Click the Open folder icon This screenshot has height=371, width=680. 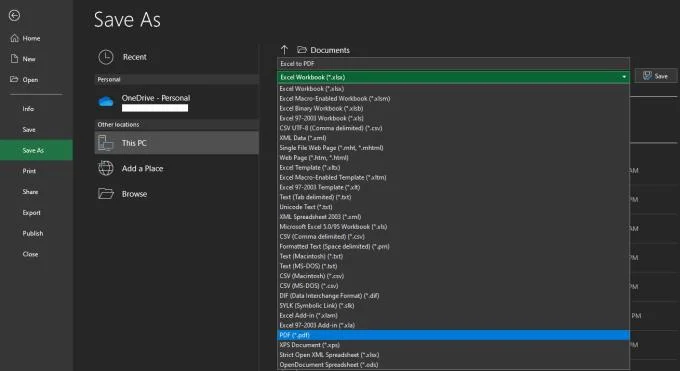(x=14, y=79)
